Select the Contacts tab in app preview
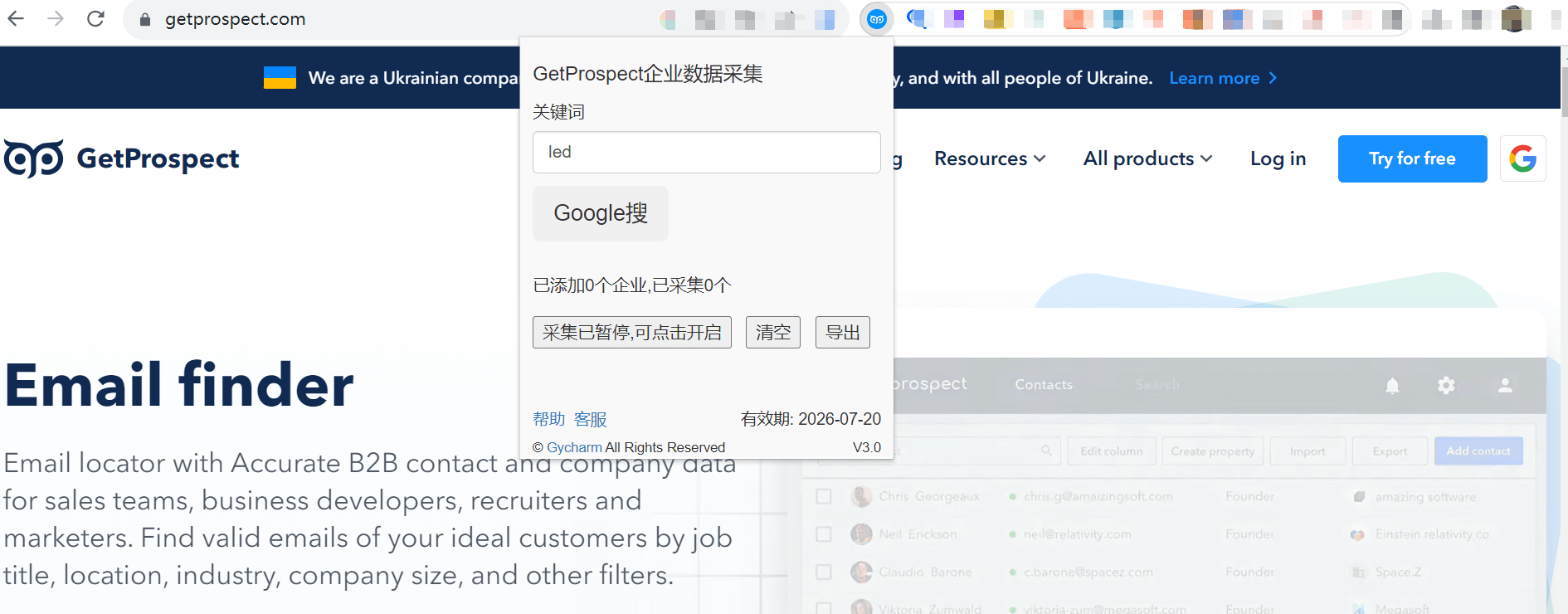The image size is (1568, 614). pos(1044,385)
